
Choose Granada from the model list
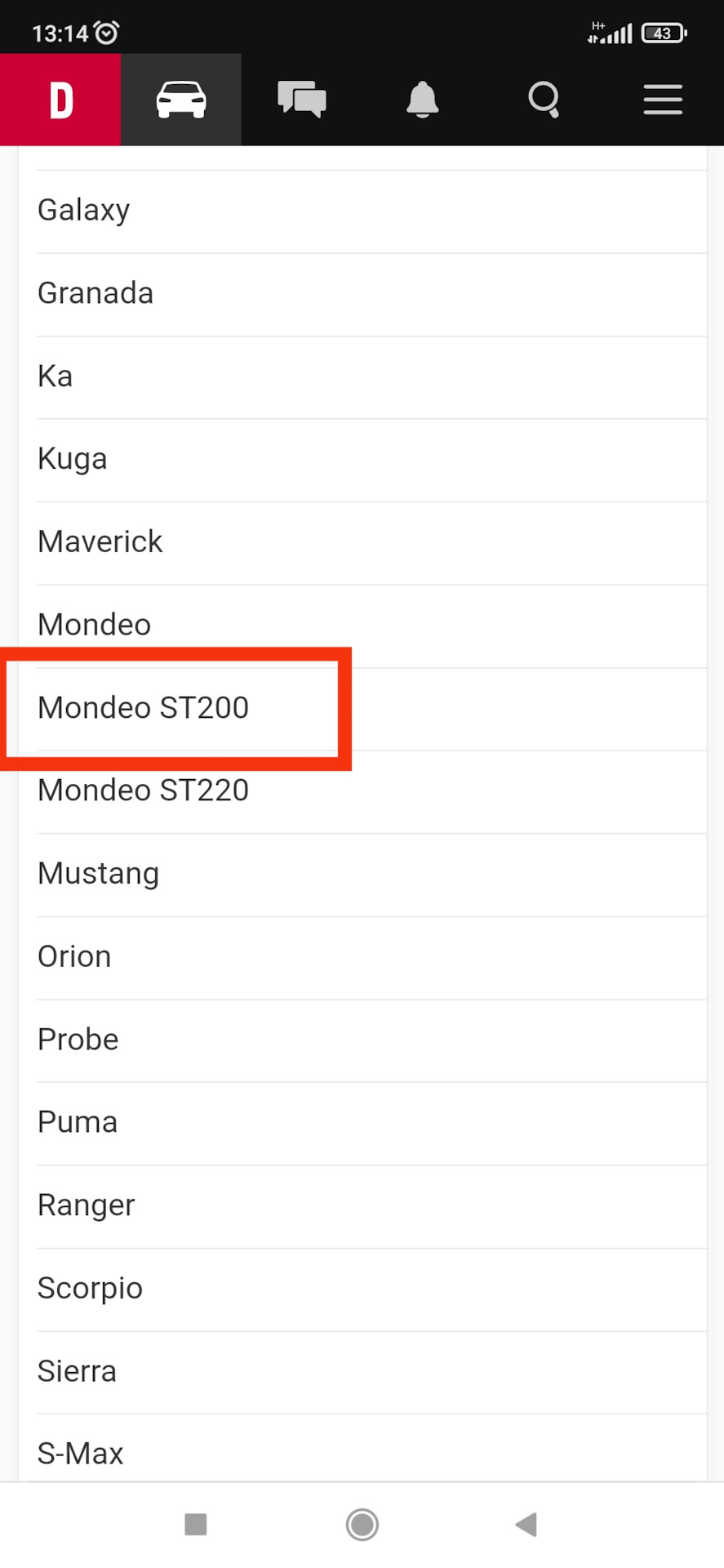95,294
